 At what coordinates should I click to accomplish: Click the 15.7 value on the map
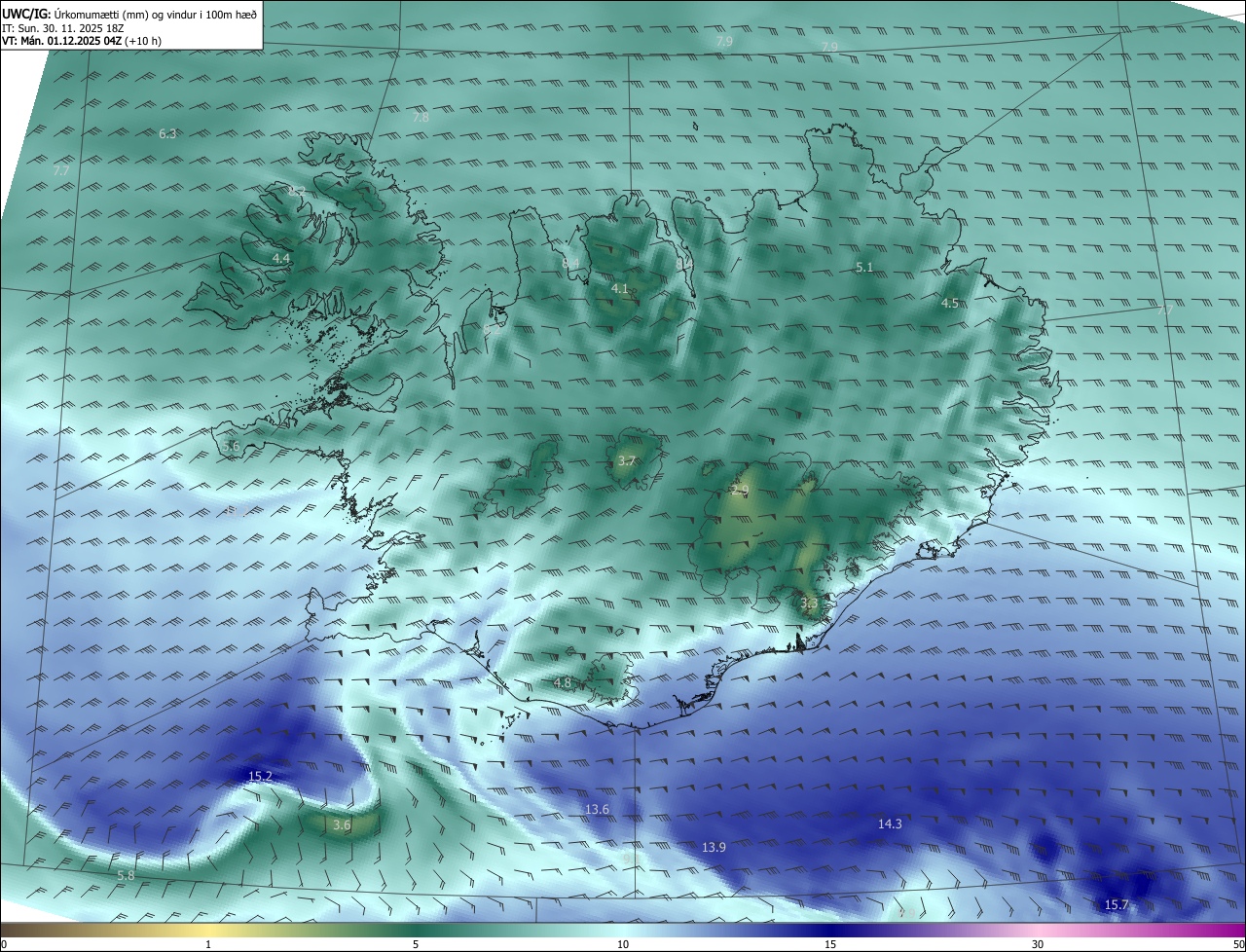pyautogui.click(x=1117, y=905)
